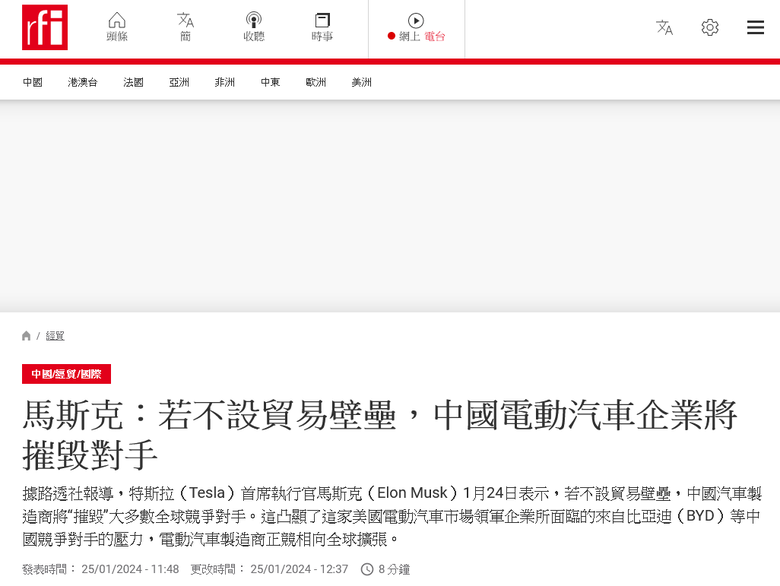Play the 網上電台 live radio
Screen dimensions: 780x586
(x=416, y=28)
